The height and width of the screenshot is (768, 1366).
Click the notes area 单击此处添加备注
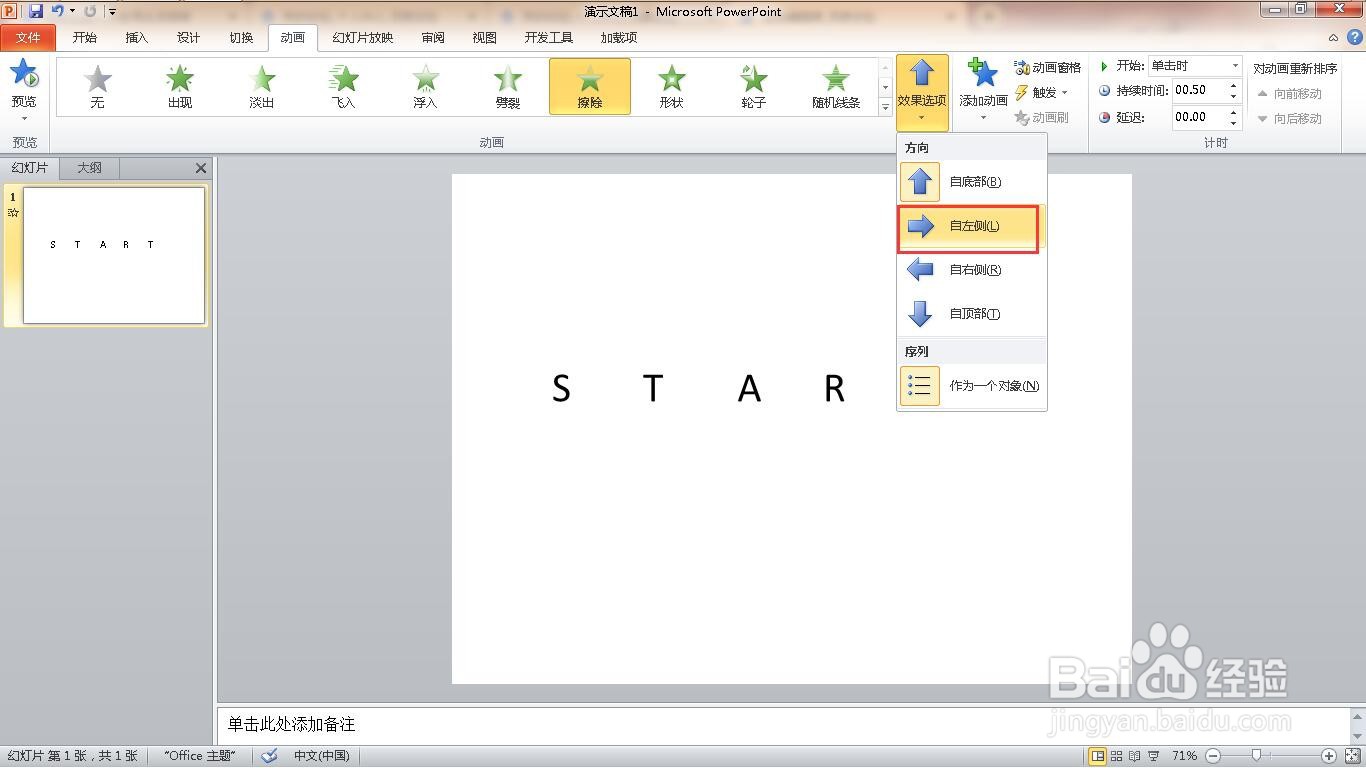[291, 724]
